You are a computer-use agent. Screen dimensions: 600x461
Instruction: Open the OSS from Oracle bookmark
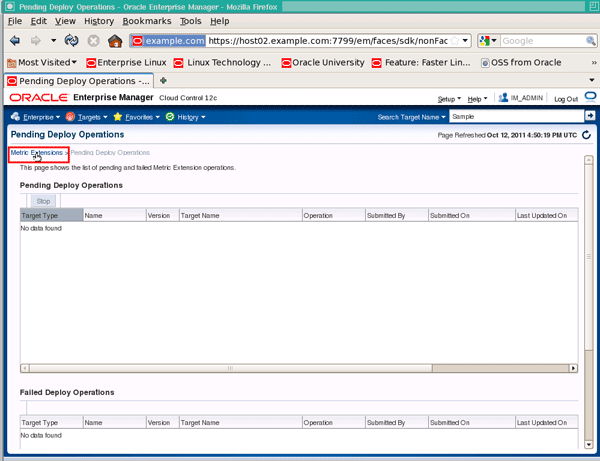pos(521,62)
